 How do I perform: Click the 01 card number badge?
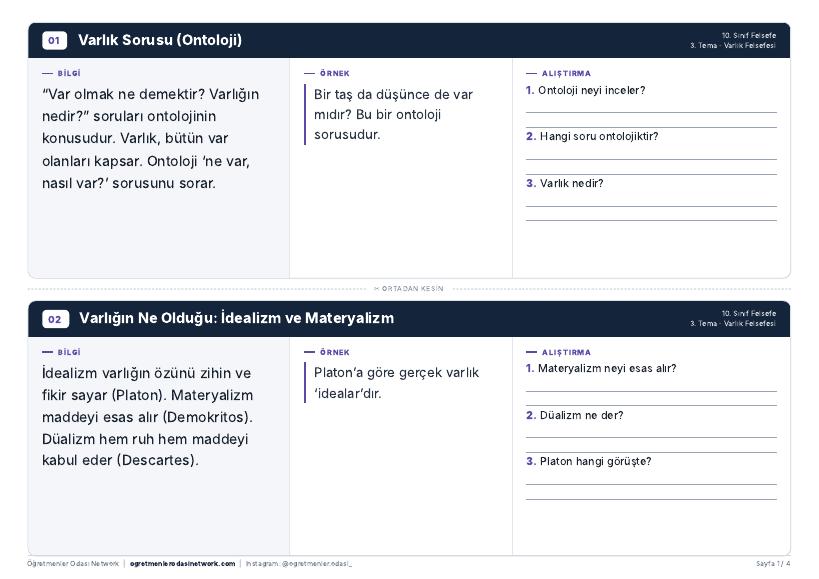(x=54, y=40)
